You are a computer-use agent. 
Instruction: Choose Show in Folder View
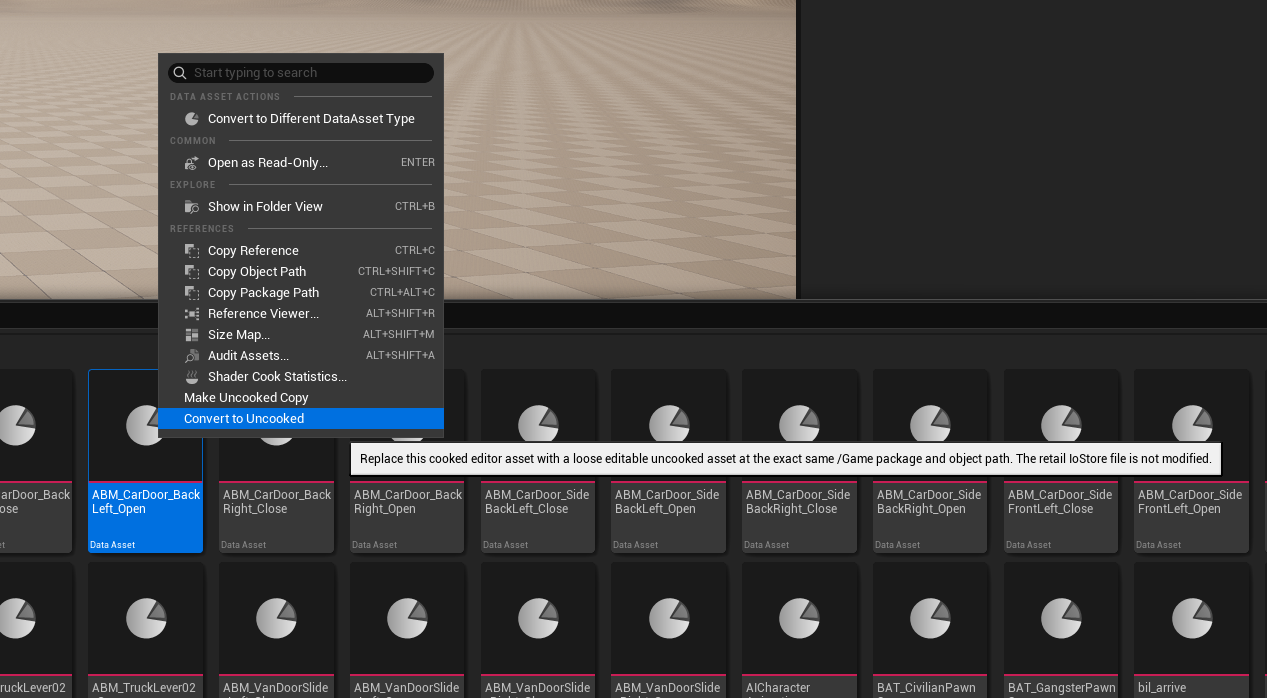301,207
